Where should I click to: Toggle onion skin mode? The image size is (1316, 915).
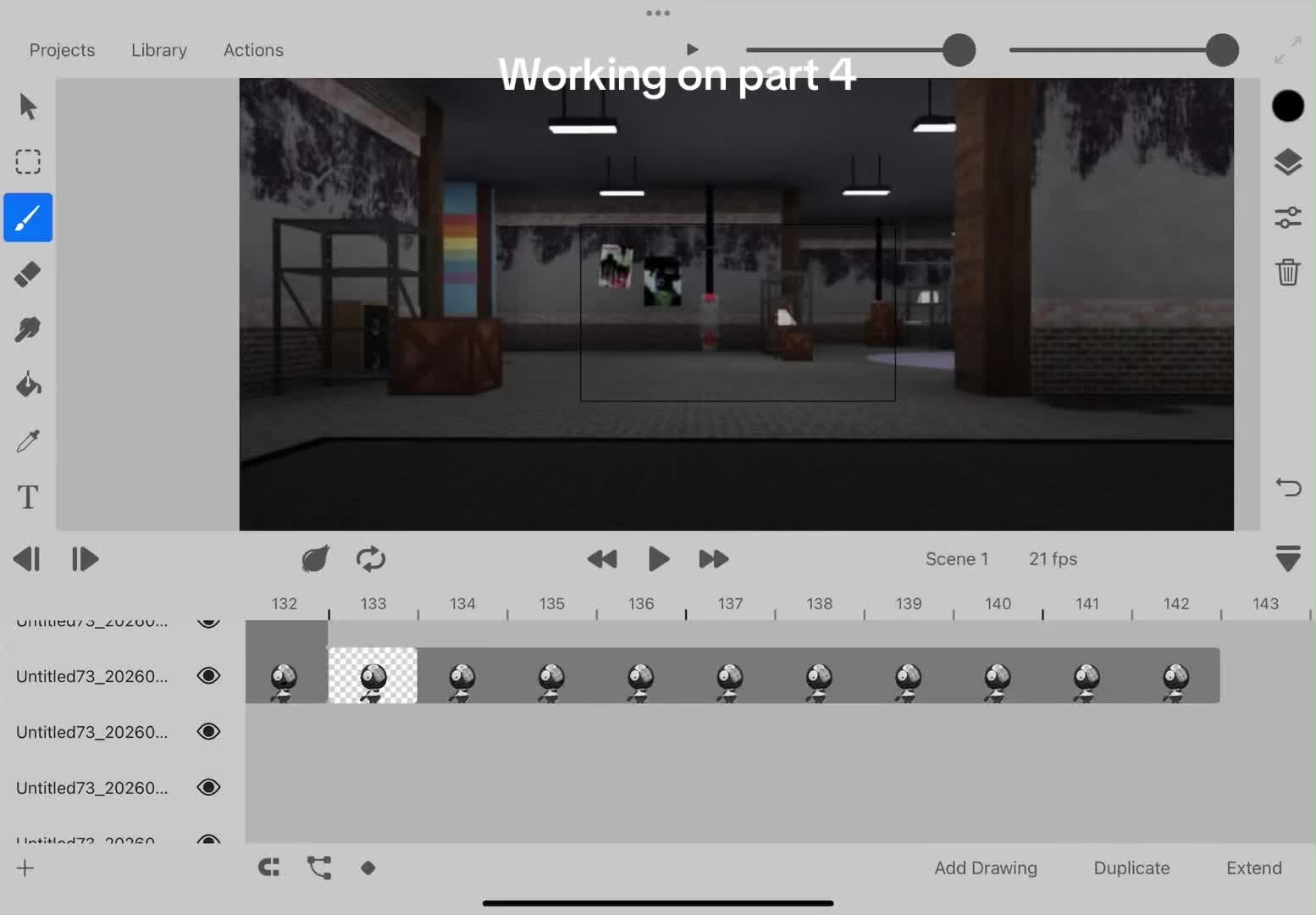click(x=315, y=559)
